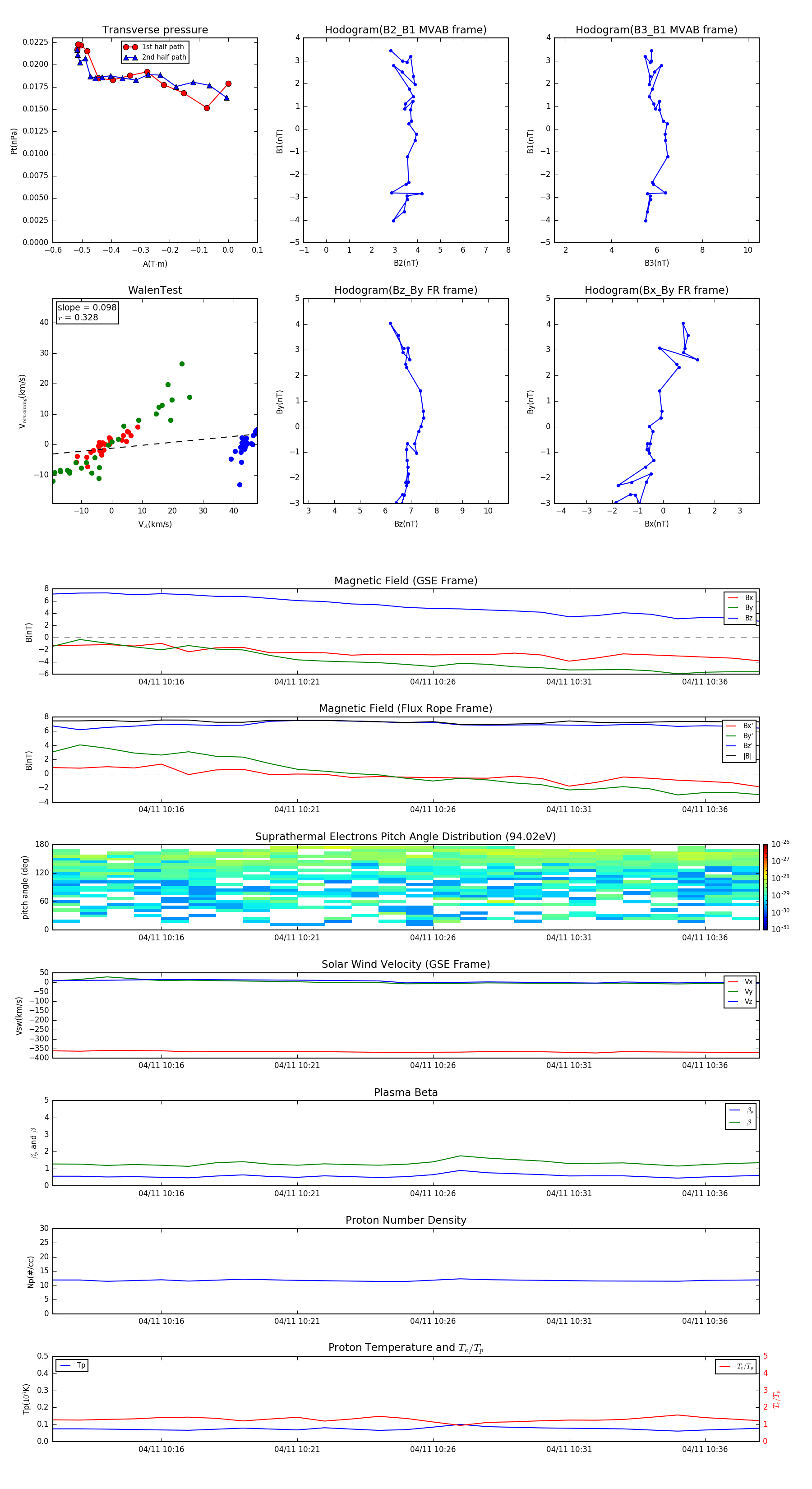Select the Bx' entry in Flux Rope legend
The height and width of the screenshot is (1489, 812).
pyautogui.click(x=740, y=726)
